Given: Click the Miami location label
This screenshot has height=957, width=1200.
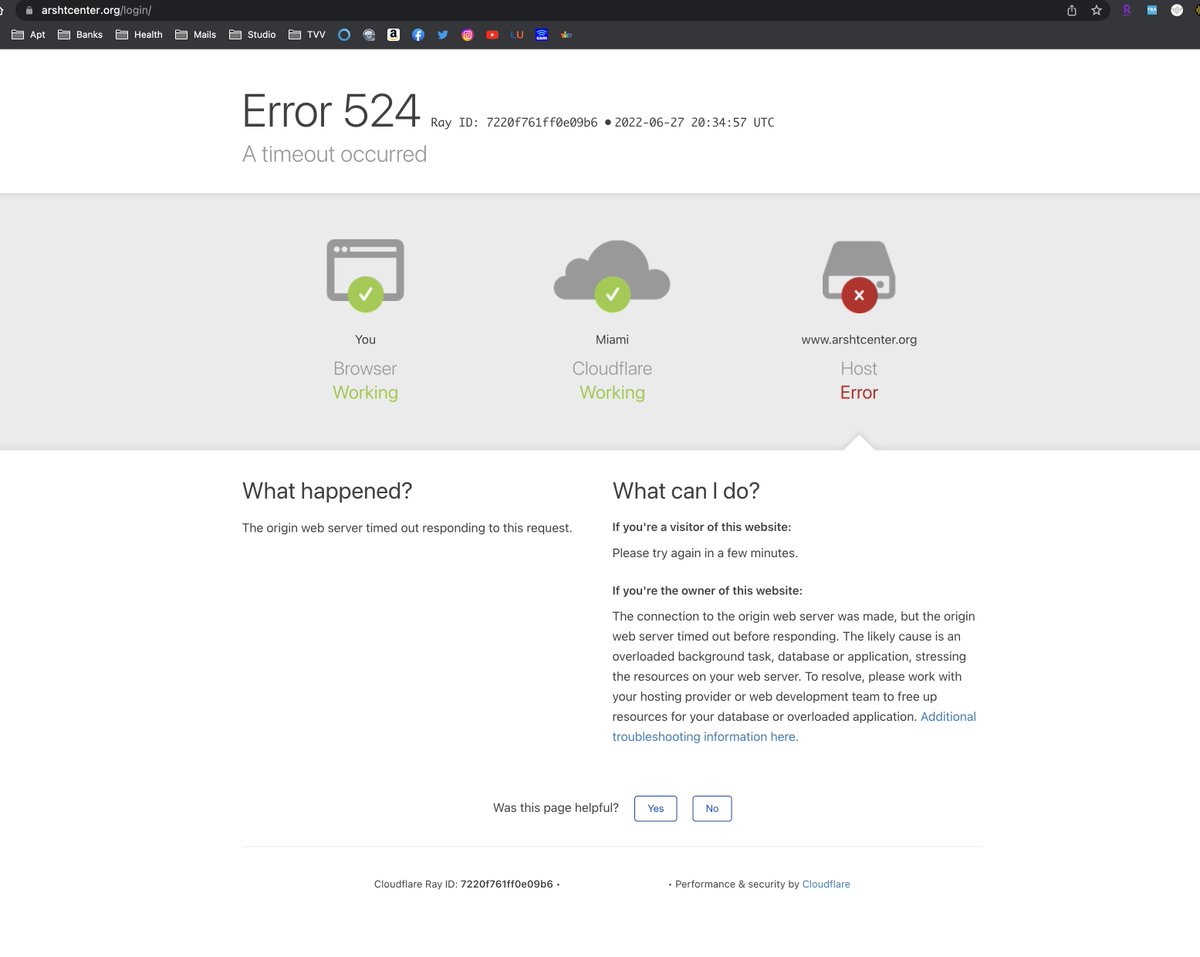Looking at the screenshot, I should coord(612,340).
